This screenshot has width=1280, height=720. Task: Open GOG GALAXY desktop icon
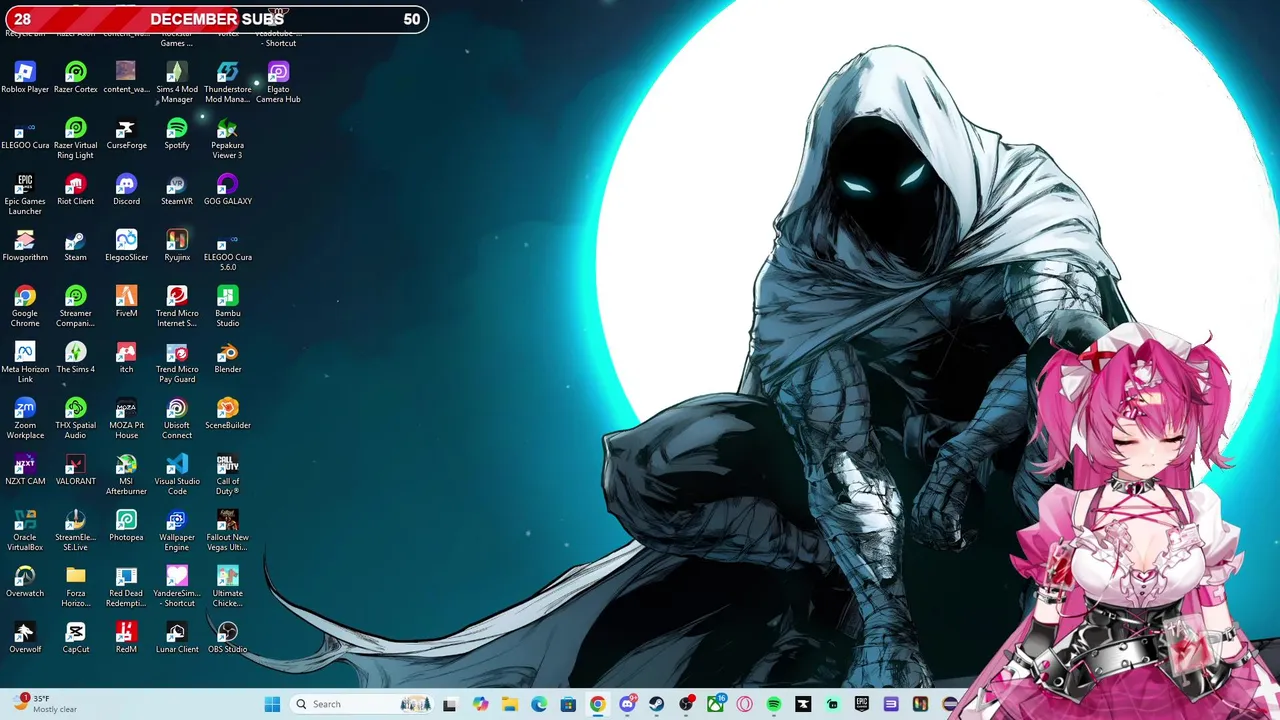(x=227, y=190)
